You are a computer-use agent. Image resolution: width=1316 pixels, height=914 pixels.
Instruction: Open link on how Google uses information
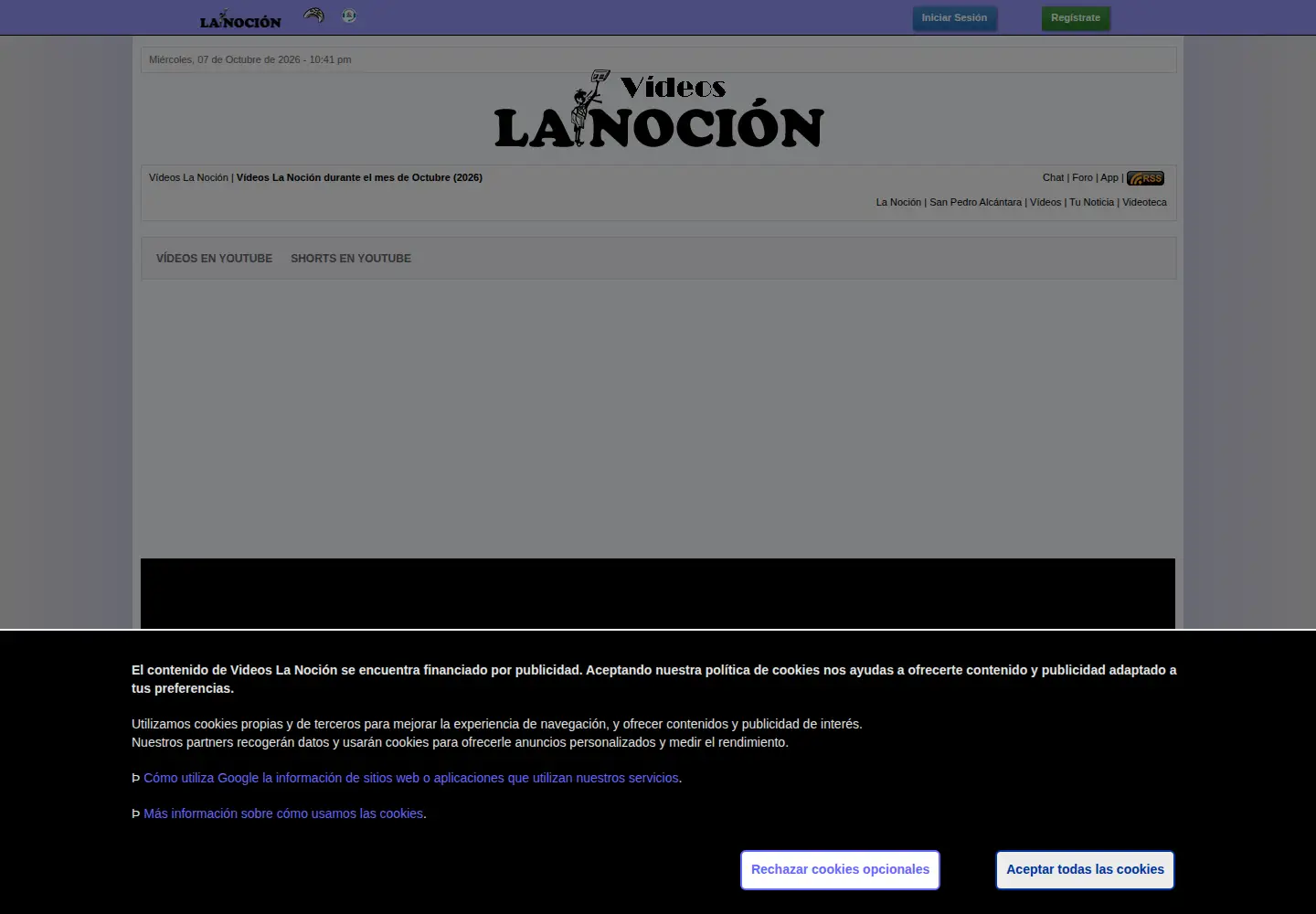[x=411, y=778]
